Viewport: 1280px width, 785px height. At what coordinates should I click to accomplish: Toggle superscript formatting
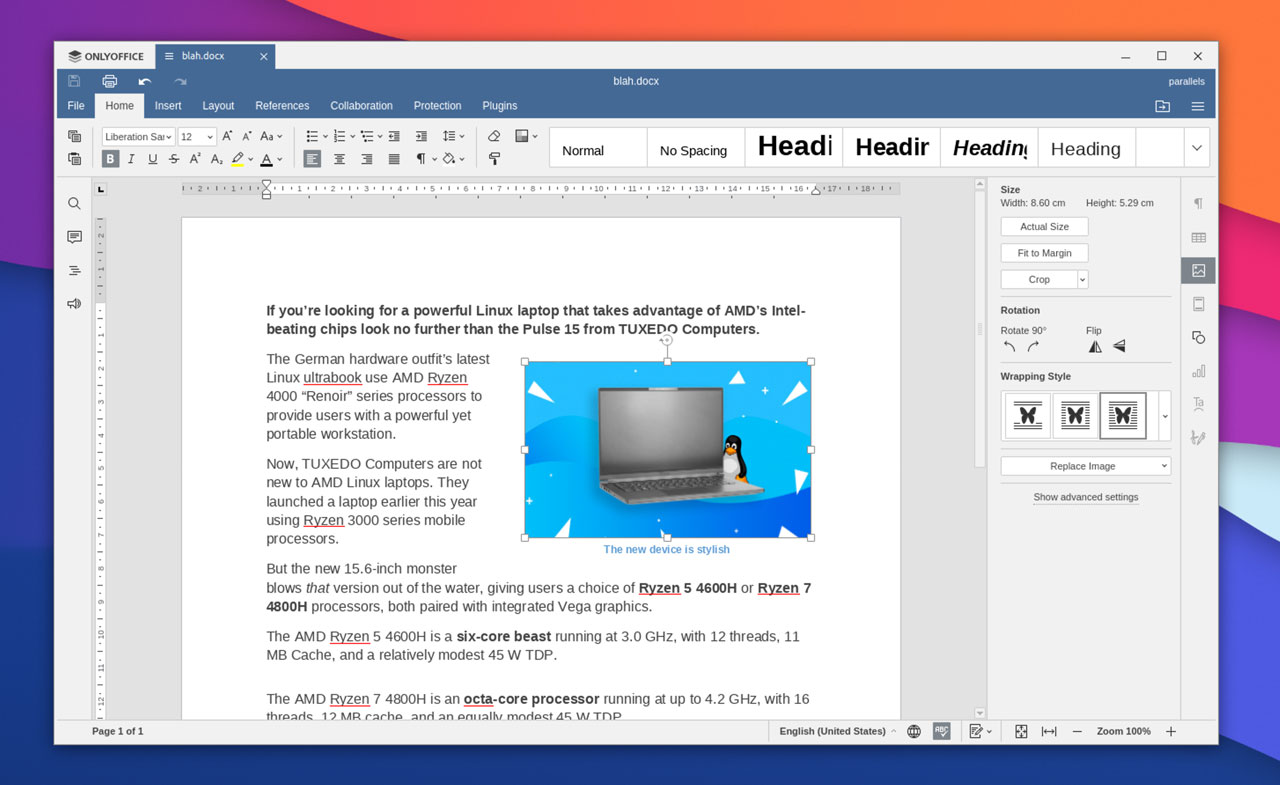pos(195,159)
